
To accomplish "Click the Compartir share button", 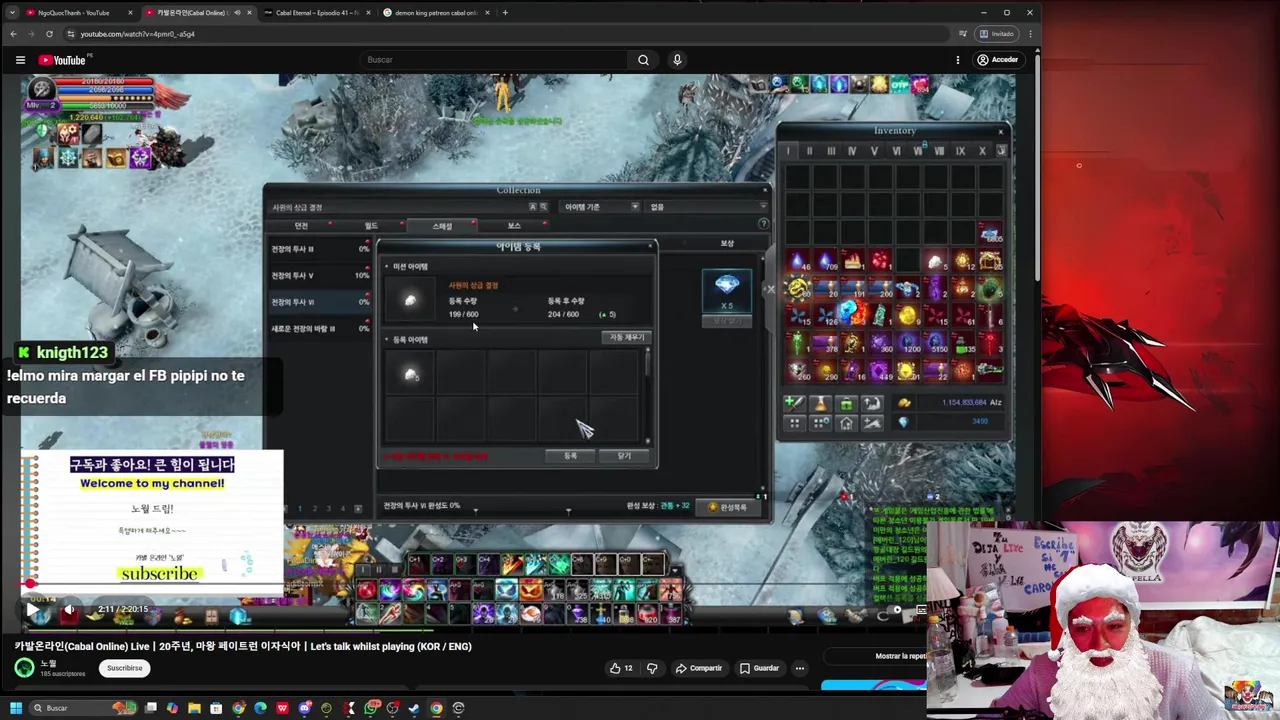I will pyautogui.click(x=698, y=668).
